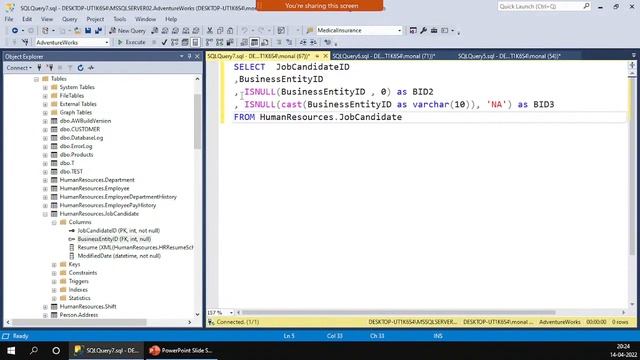This screenshot has height=360, width=640.
Task: Expand the HumanResources.Department table
Action: pos(45,180)
